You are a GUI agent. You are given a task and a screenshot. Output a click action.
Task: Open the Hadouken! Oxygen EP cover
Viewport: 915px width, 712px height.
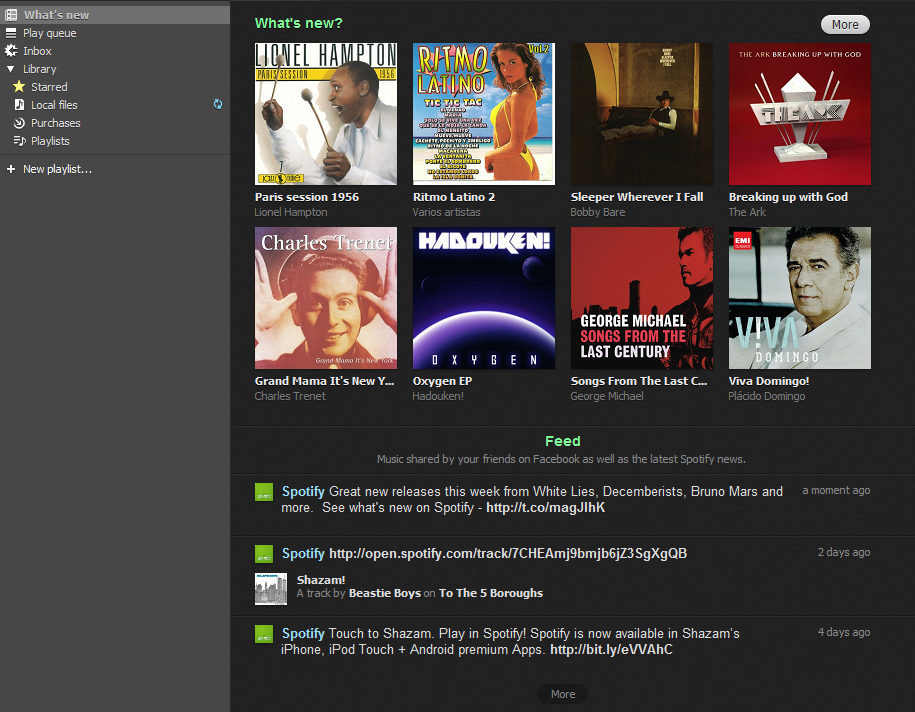[484, 298]
